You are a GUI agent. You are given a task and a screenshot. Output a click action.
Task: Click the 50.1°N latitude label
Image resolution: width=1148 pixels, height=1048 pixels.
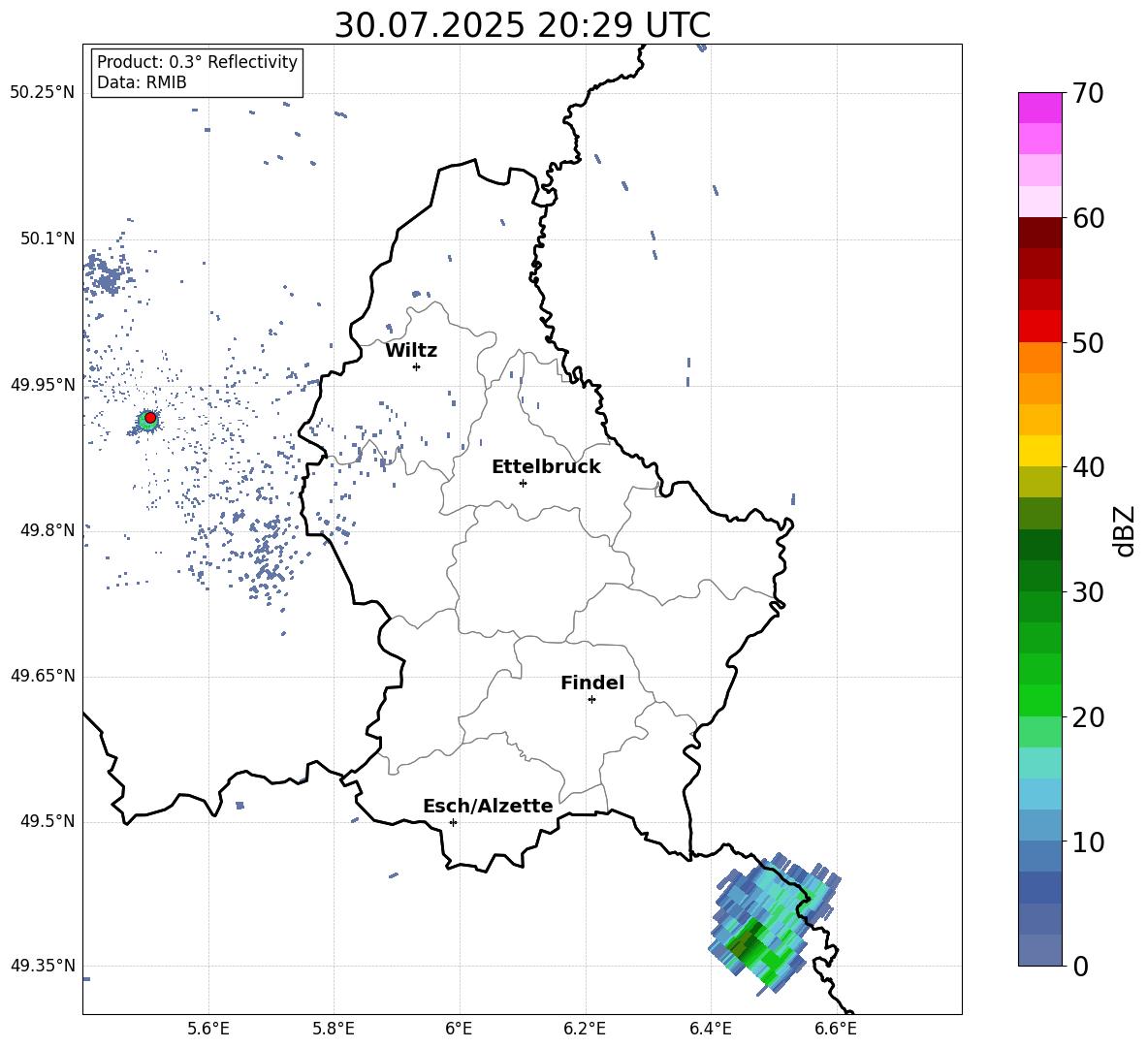48,238
